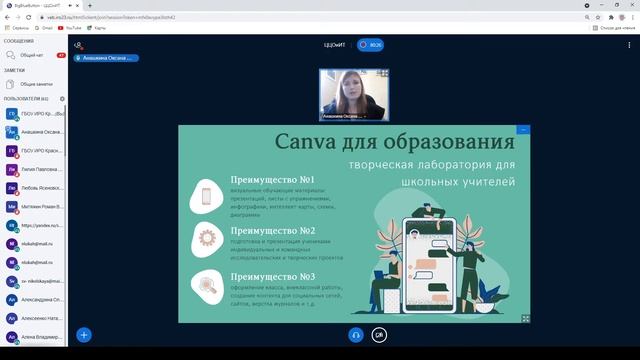This screenshot has width=640, height=360.
Task: Open the Gmail bookmark
Action: pyautogui.click(x=44, y=28)
